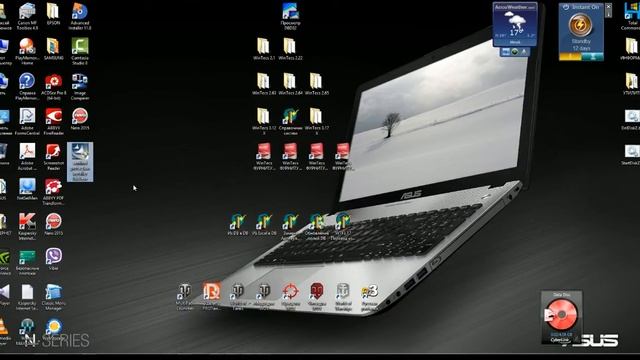
Task: Open photo viewer shortcut at top center
Action: point(290,17)
